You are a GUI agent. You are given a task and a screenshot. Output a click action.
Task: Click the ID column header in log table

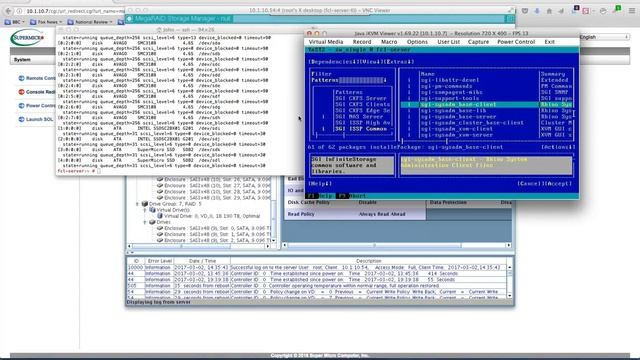(136, 261)
